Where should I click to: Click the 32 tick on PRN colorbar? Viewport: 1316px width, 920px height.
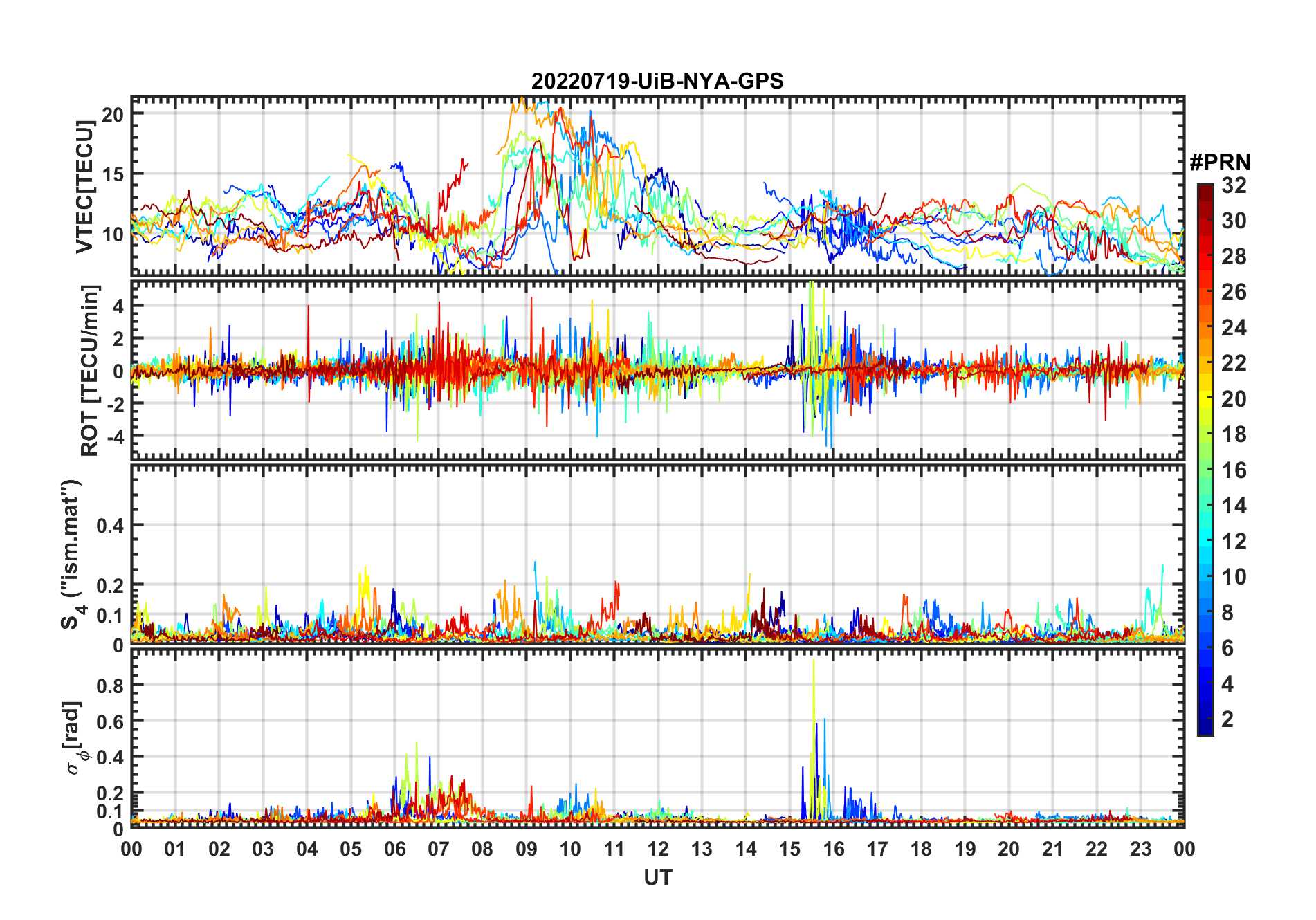point(1234,185)
